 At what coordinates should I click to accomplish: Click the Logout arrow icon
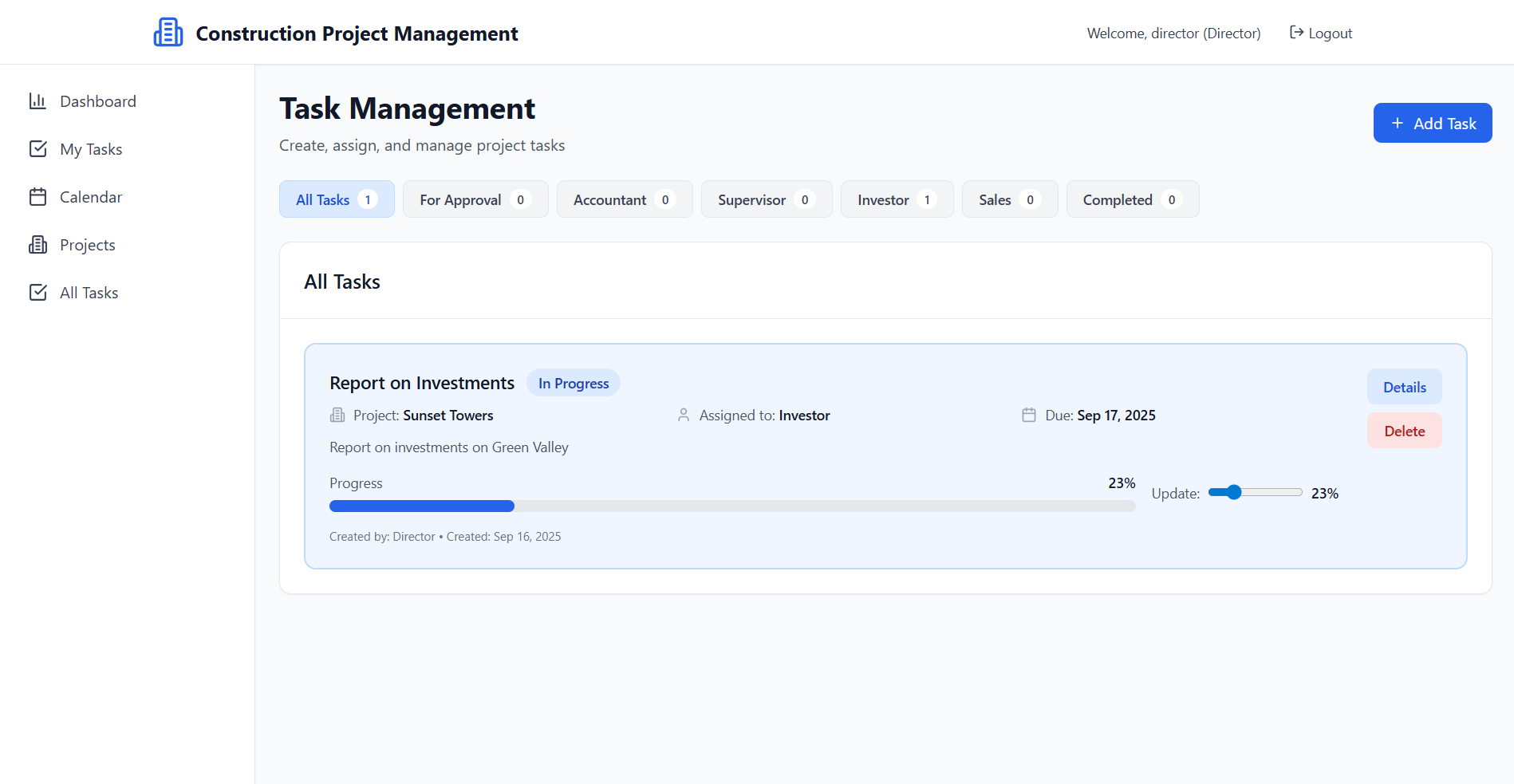click(1296, 33)
